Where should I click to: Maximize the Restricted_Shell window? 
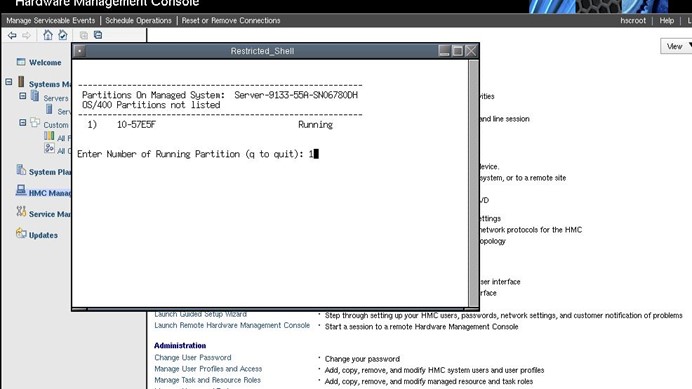click(x=458, y=51)
